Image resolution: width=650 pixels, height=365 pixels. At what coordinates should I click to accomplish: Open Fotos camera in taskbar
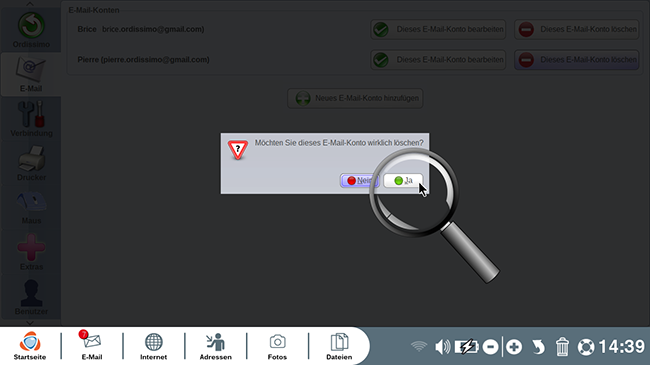tap(277, 346)
